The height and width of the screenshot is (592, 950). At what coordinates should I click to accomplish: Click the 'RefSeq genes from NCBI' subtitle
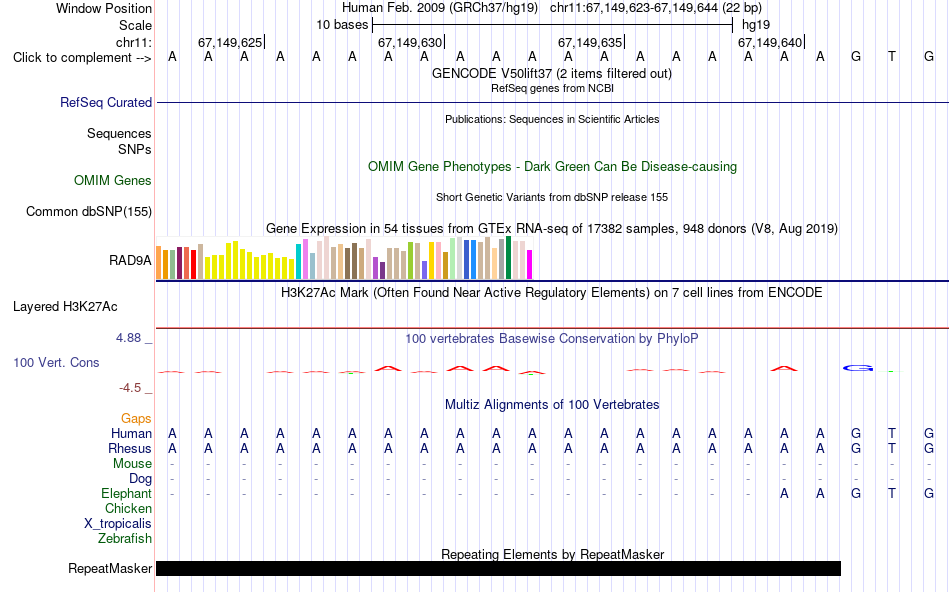pos(552,88)
